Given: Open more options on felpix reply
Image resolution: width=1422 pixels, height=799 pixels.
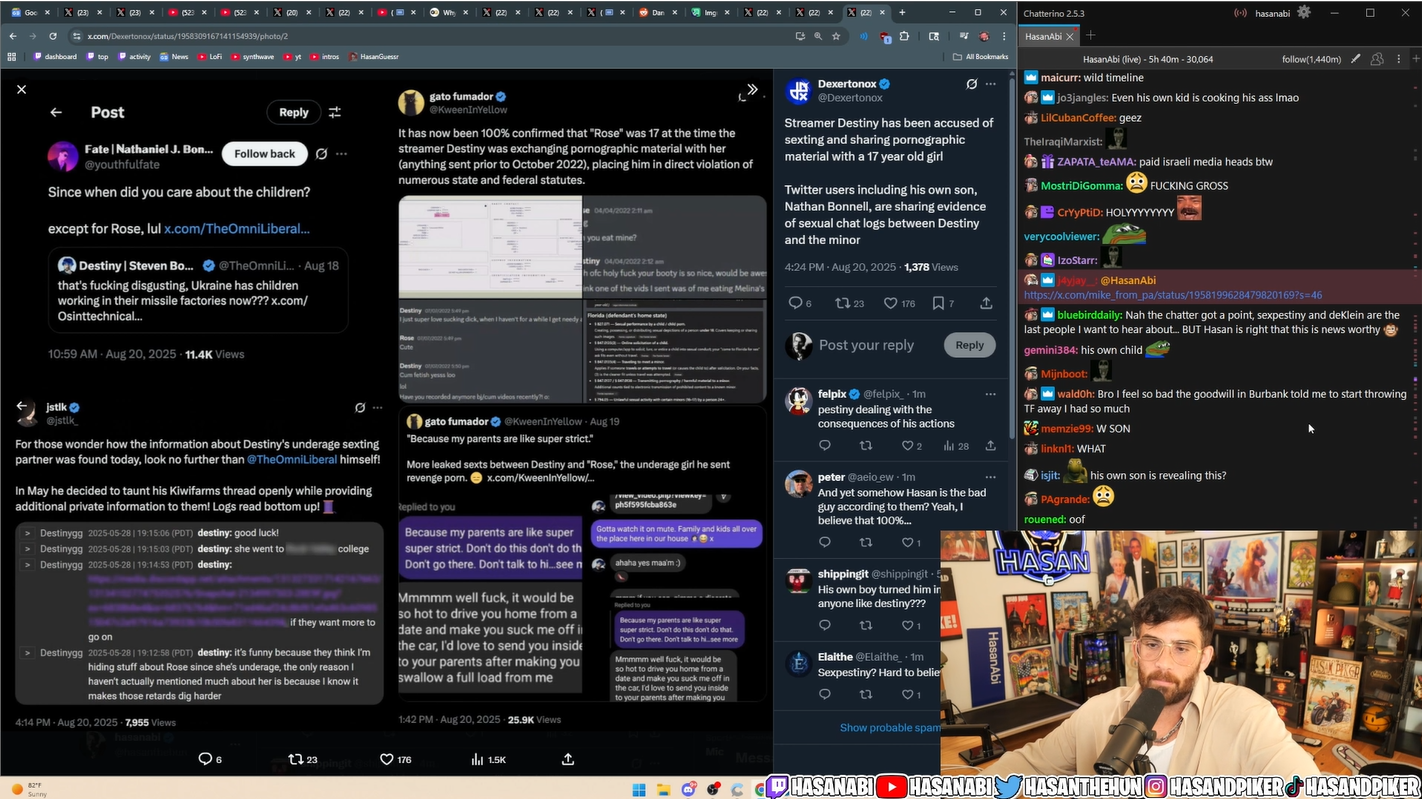Looking at the screenshot, I should (990, 394).
